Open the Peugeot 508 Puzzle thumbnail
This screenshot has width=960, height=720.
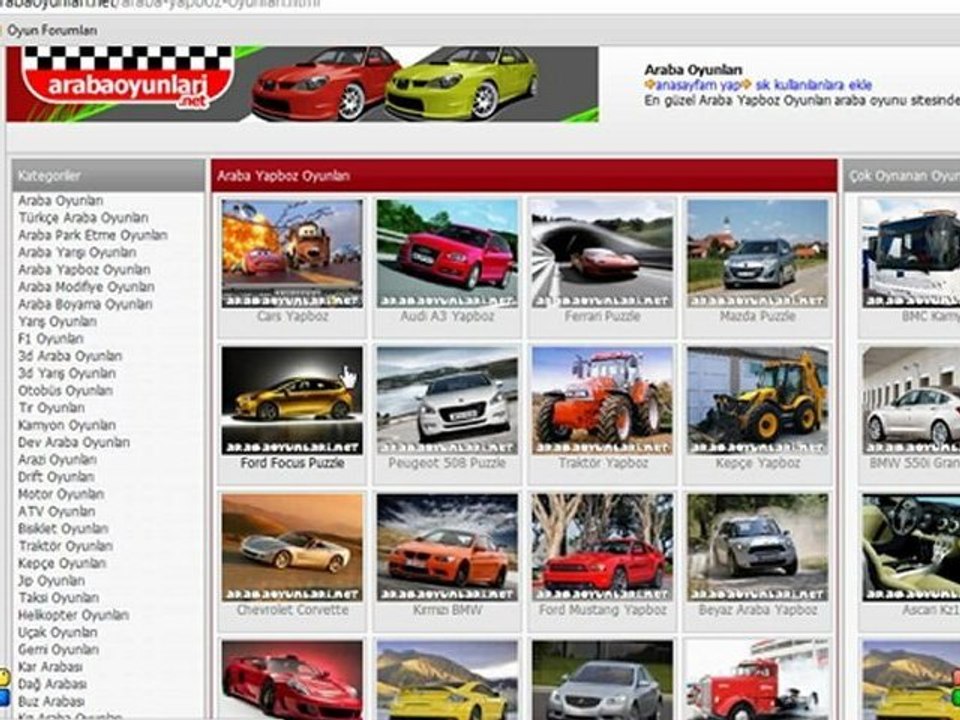(x=447, y=400)
